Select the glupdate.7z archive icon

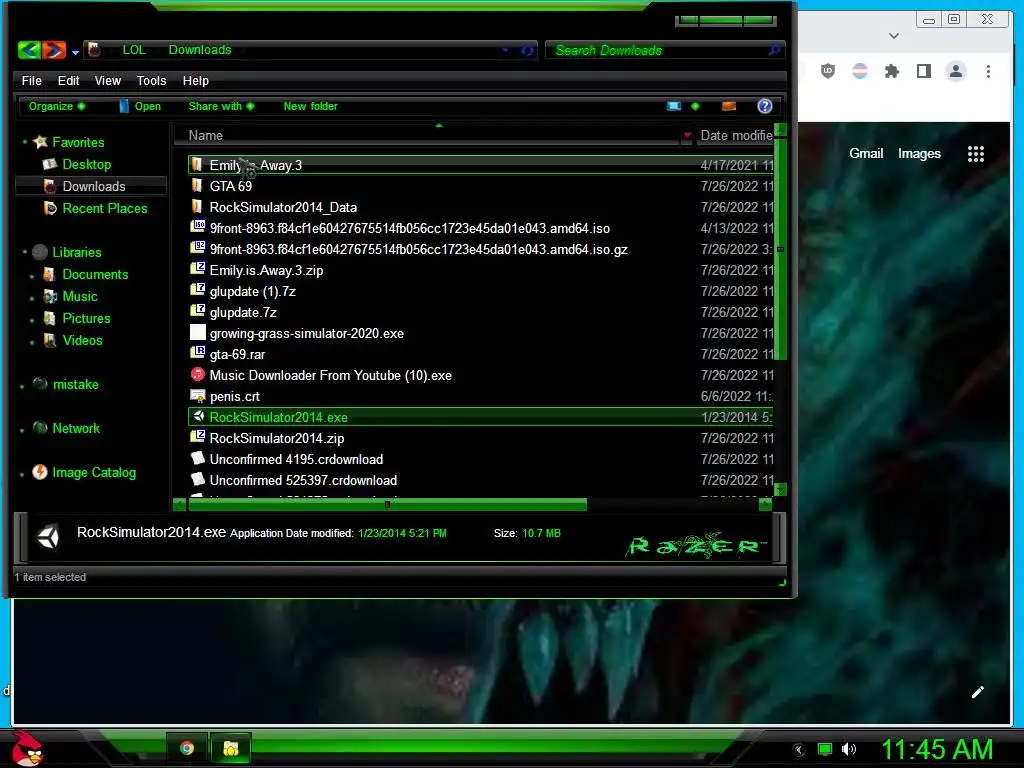pos(197,311)
